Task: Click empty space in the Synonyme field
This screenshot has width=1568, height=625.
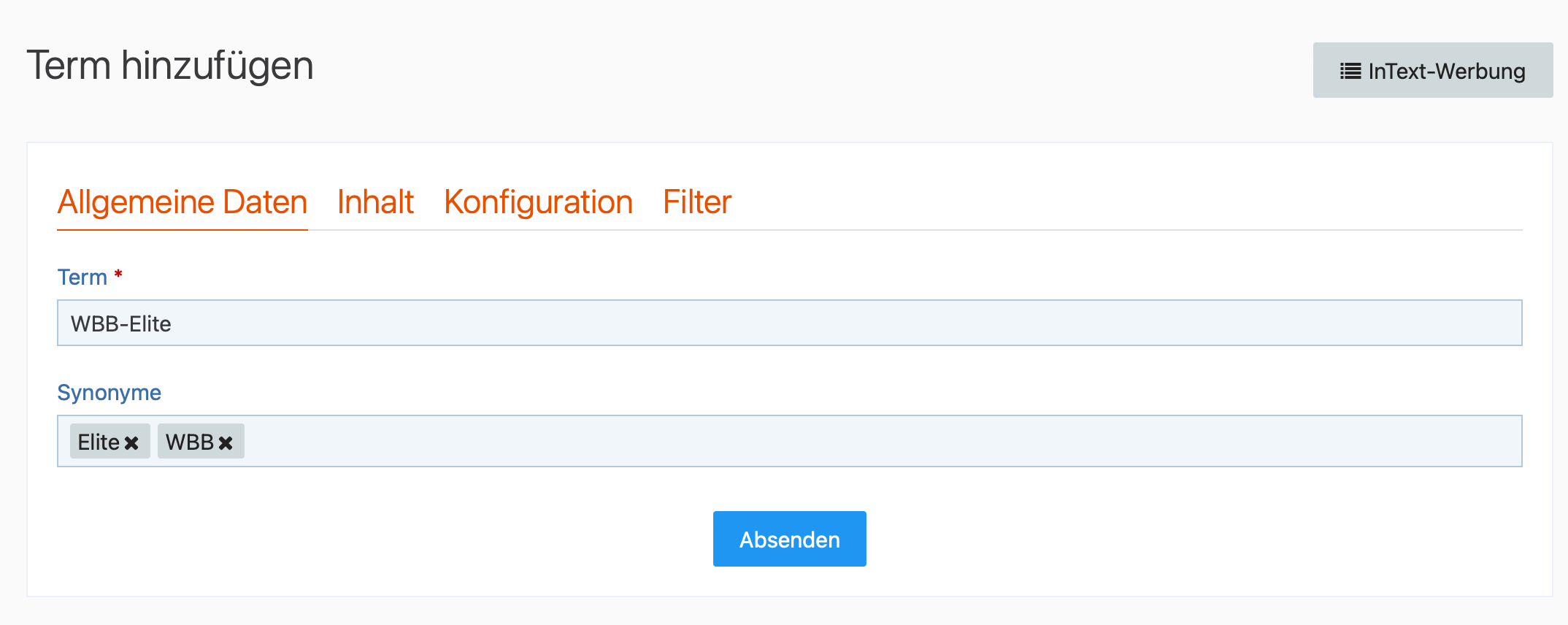Action: pyautogui.click(x=876, y=441)
